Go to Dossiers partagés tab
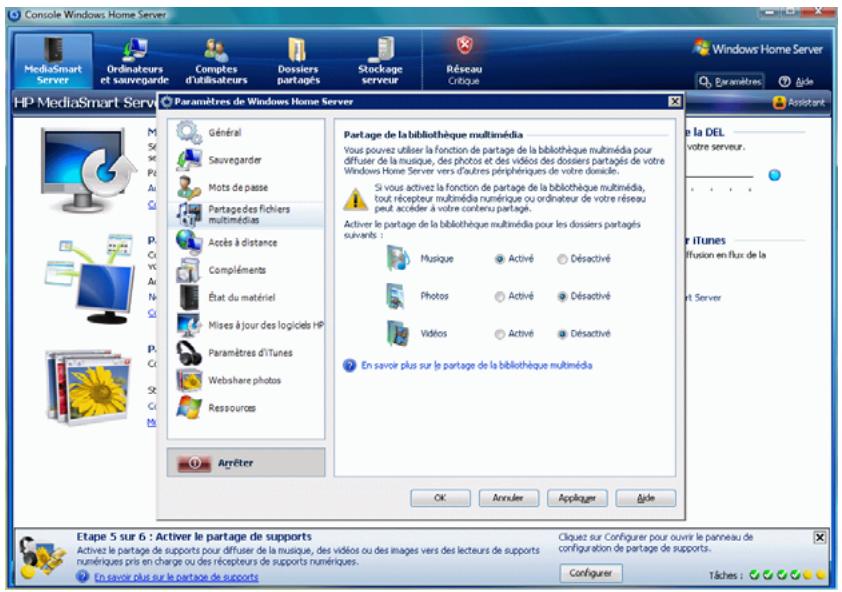The image size is (842, 592). point(298,61)
